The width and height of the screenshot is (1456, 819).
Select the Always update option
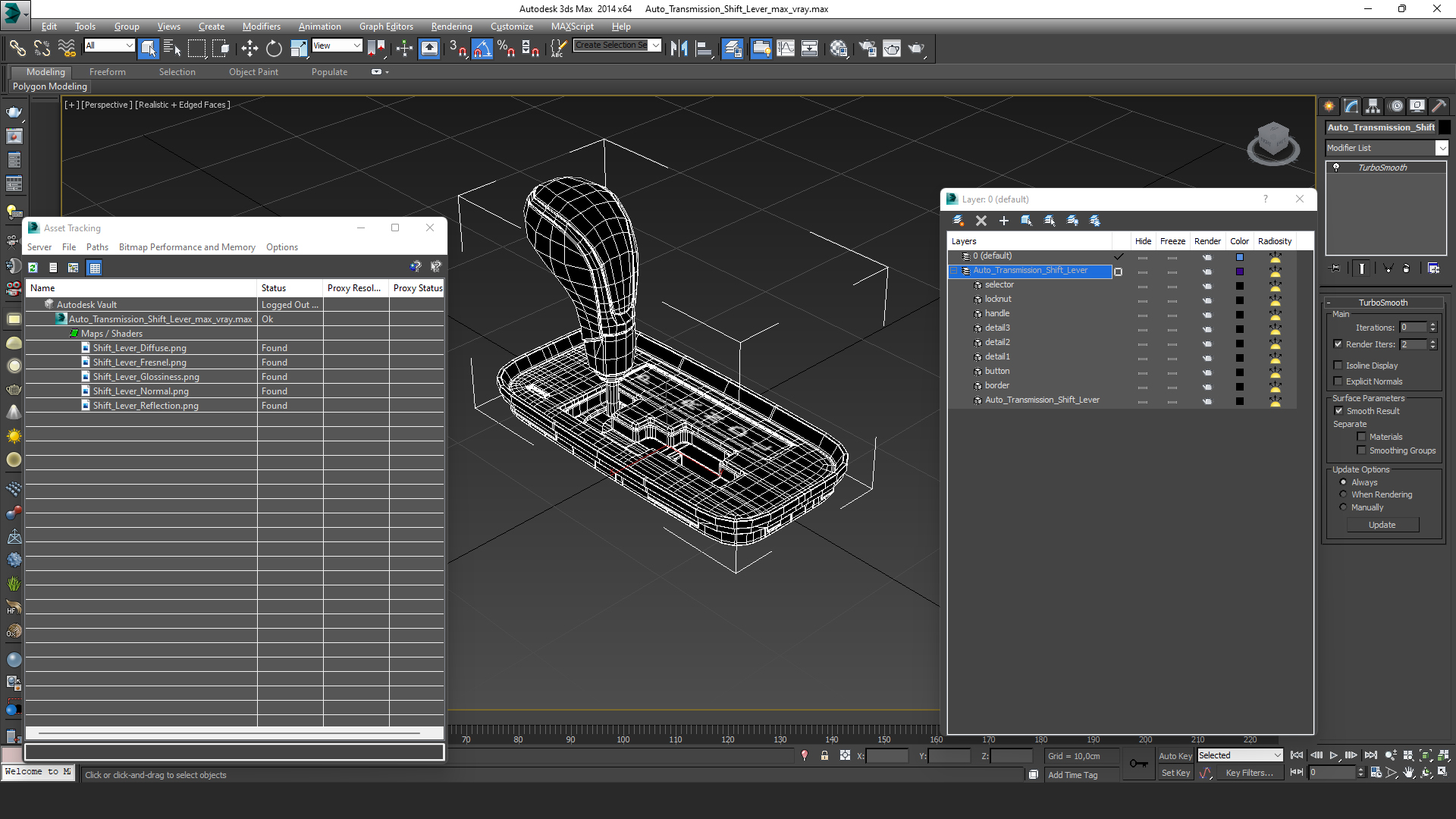coord(1344,482)
